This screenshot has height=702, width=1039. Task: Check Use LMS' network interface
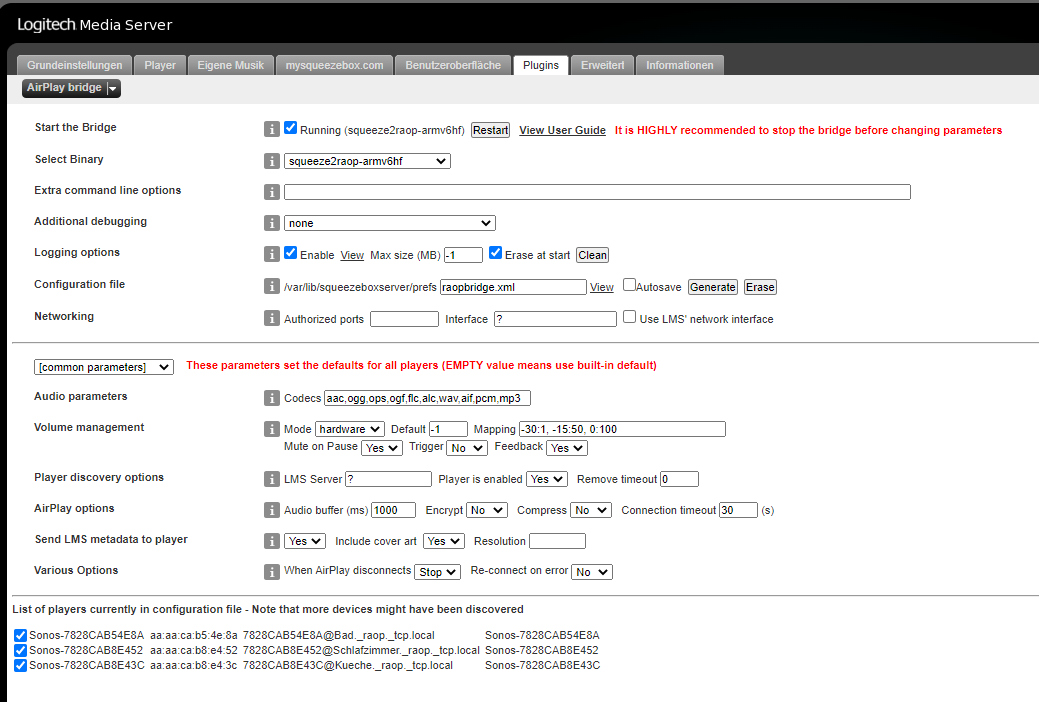(x=629, y=317)
